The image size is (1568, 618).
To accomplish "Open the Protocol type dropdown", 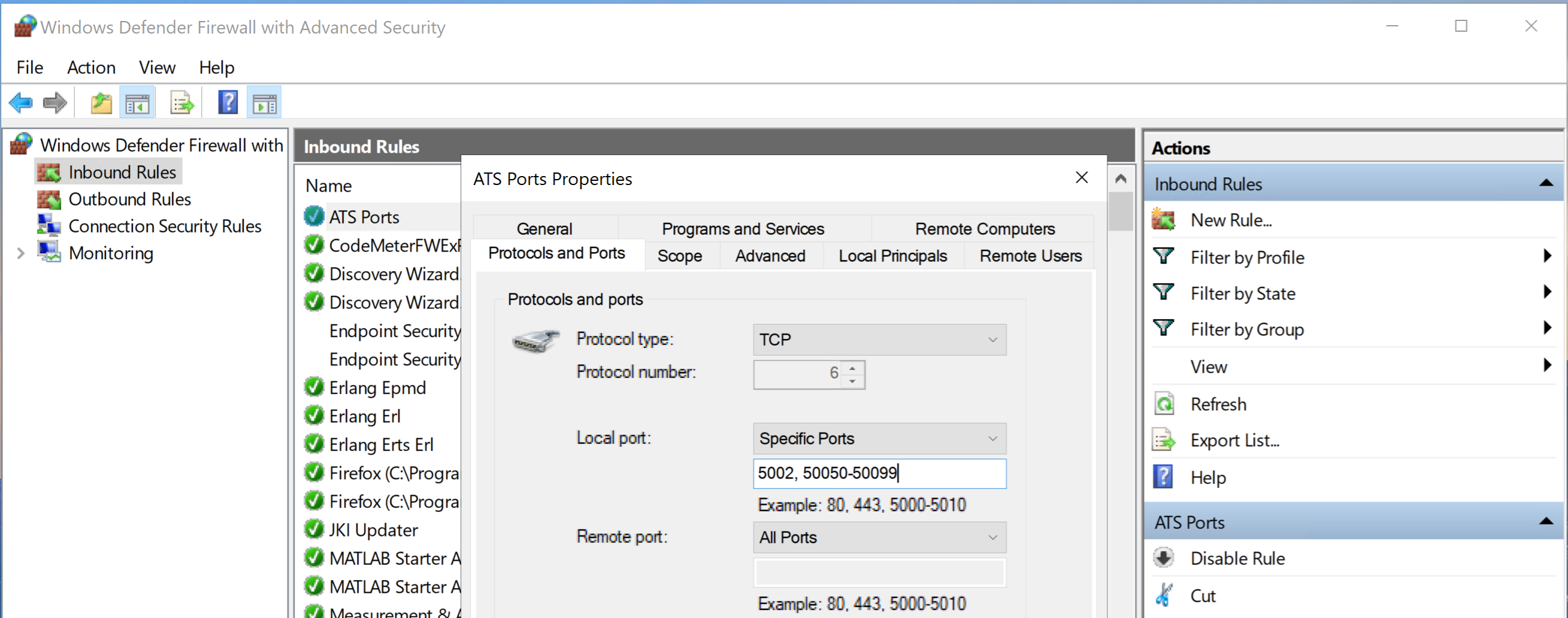I will click(x=879, y=340).
